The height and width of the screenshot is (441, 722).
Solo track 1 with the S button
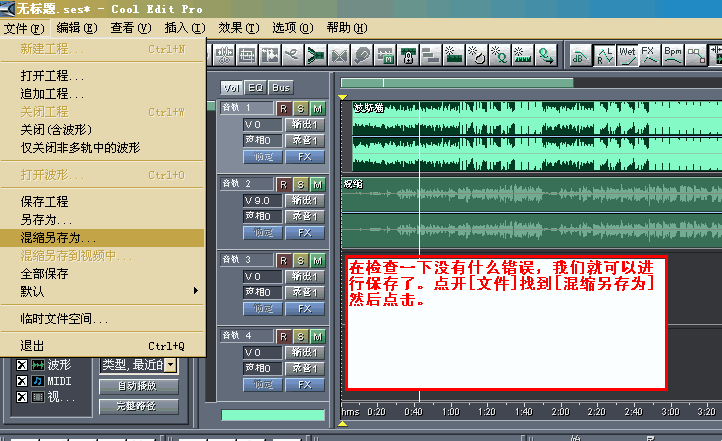click(x=301, y=109)
